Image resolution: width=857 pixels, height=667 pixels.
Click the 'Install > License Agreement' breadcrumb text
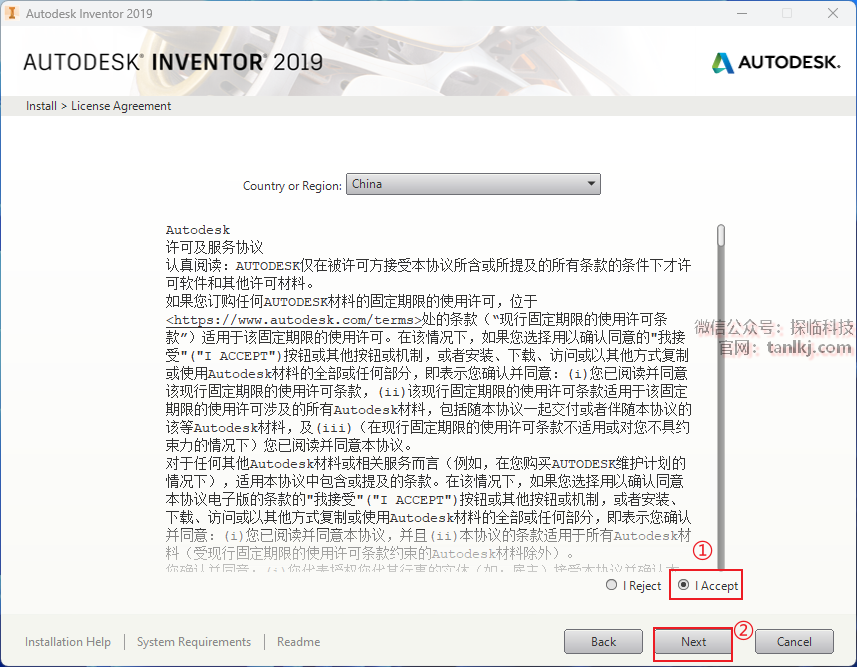tap(98, 106)
